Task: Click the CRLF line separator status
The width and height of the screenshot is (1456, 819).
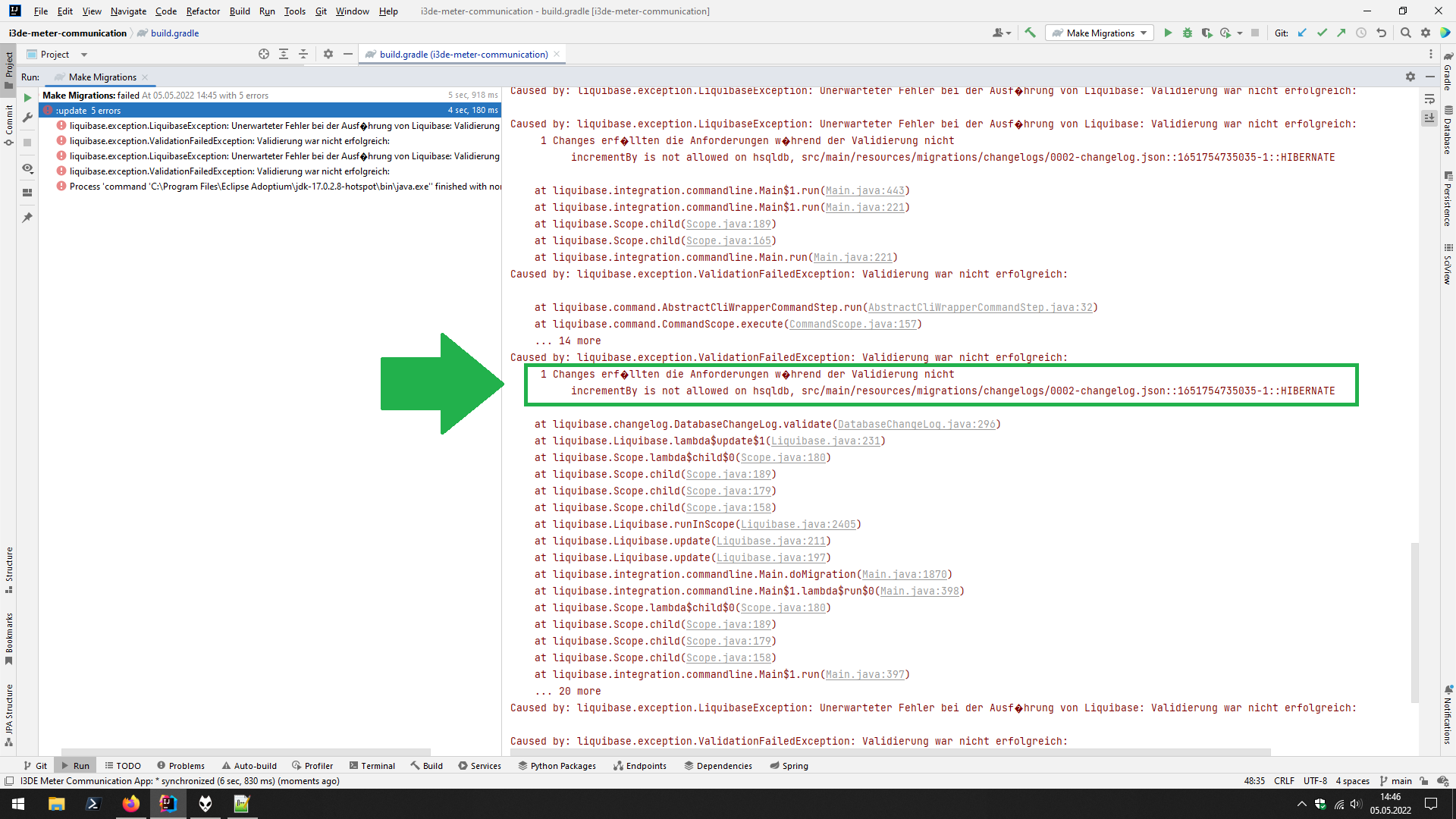Action: tap(1284, 780)
